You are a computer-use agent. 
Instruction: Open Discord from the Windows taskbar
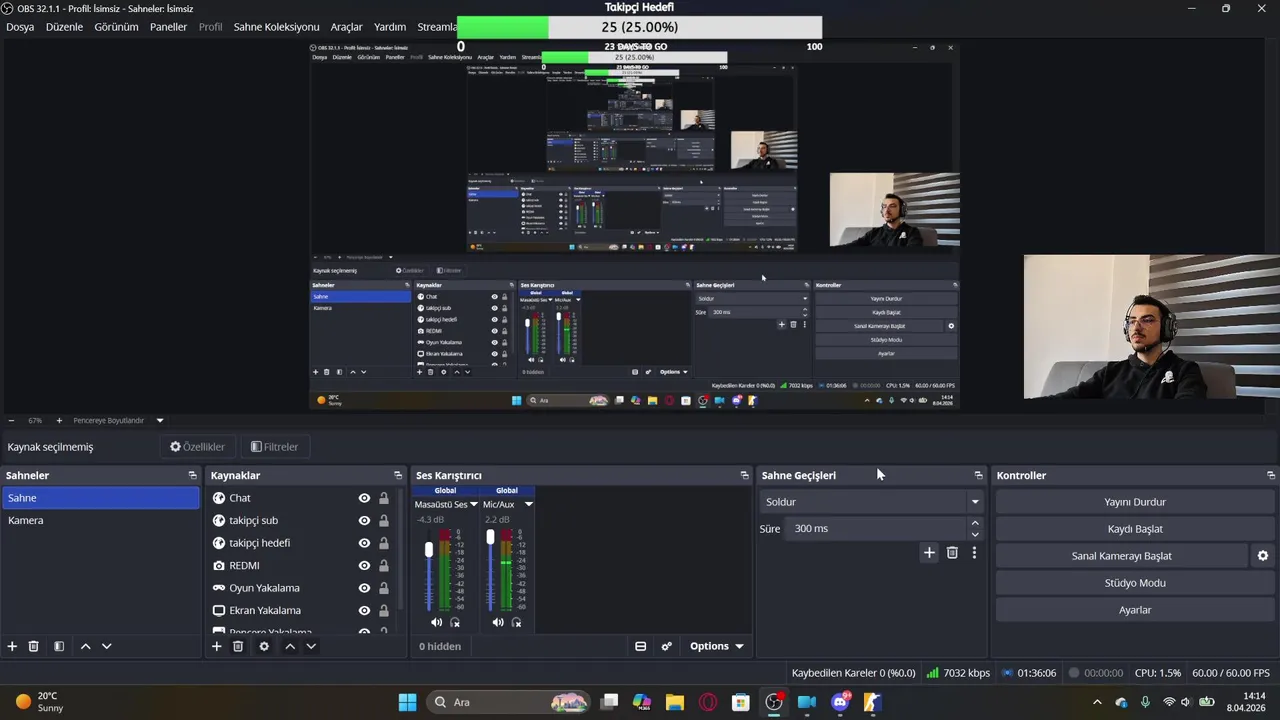point(840,701)
